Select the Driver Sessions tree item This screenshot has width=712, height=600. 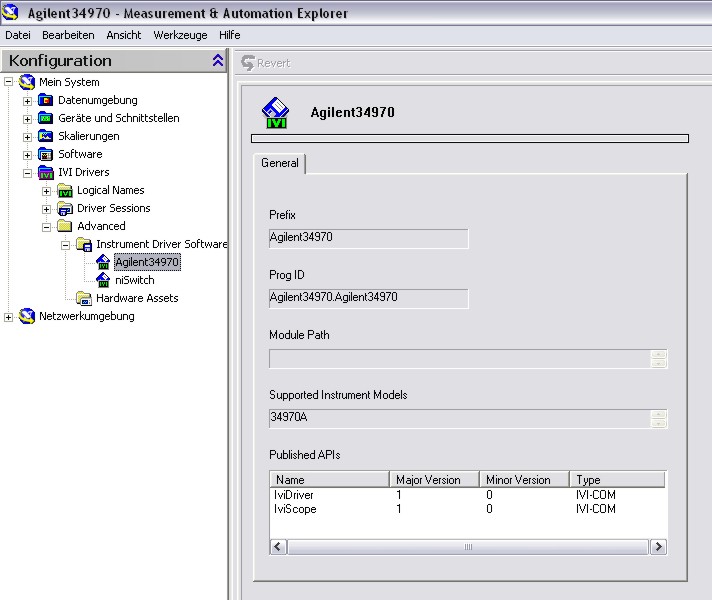tap(114, 208)
